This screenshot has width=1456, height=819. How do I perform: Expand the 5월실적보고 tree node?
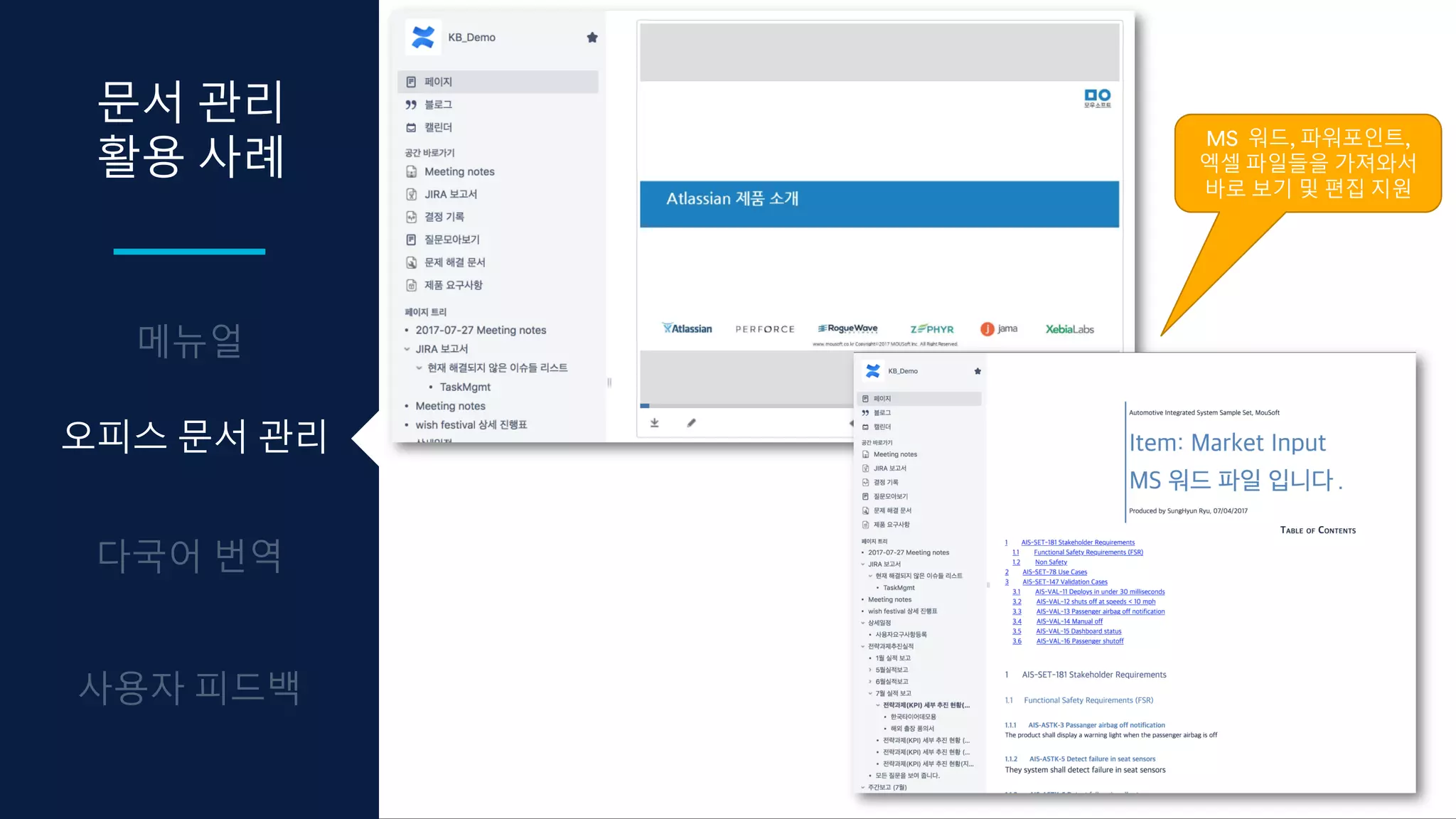870,670
